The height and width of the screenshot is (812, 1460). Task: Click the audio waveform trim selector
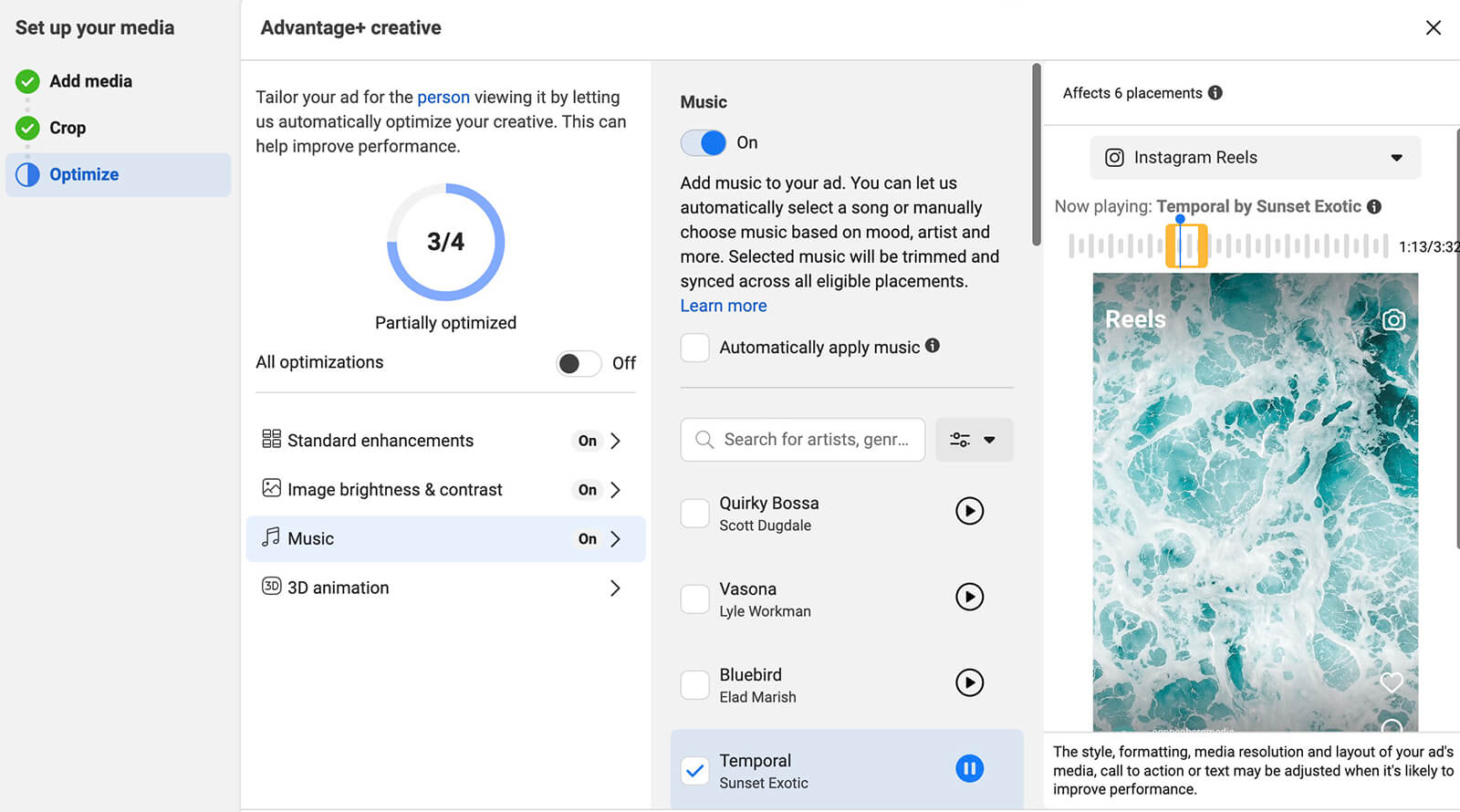[1186, 245]
